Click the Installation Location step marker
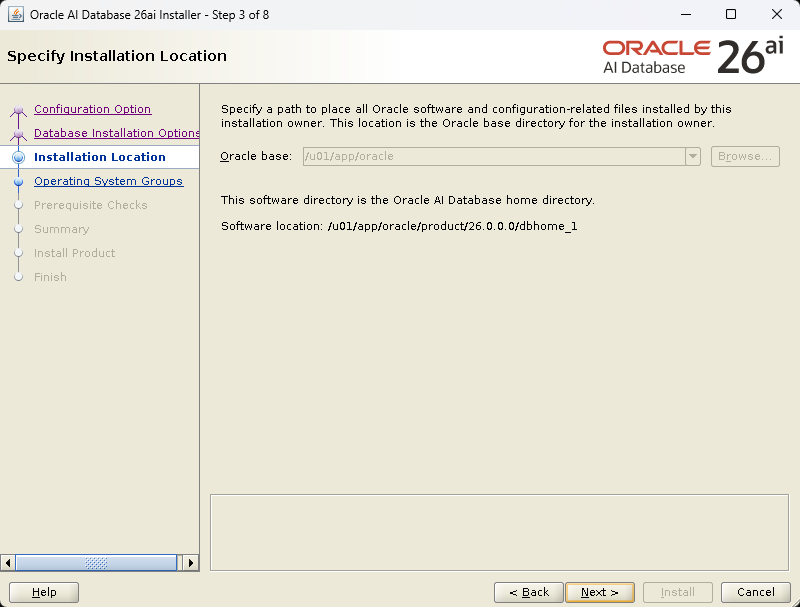Image resolution: width=800 pixels, height=607 pixels. tap(18, 157)
